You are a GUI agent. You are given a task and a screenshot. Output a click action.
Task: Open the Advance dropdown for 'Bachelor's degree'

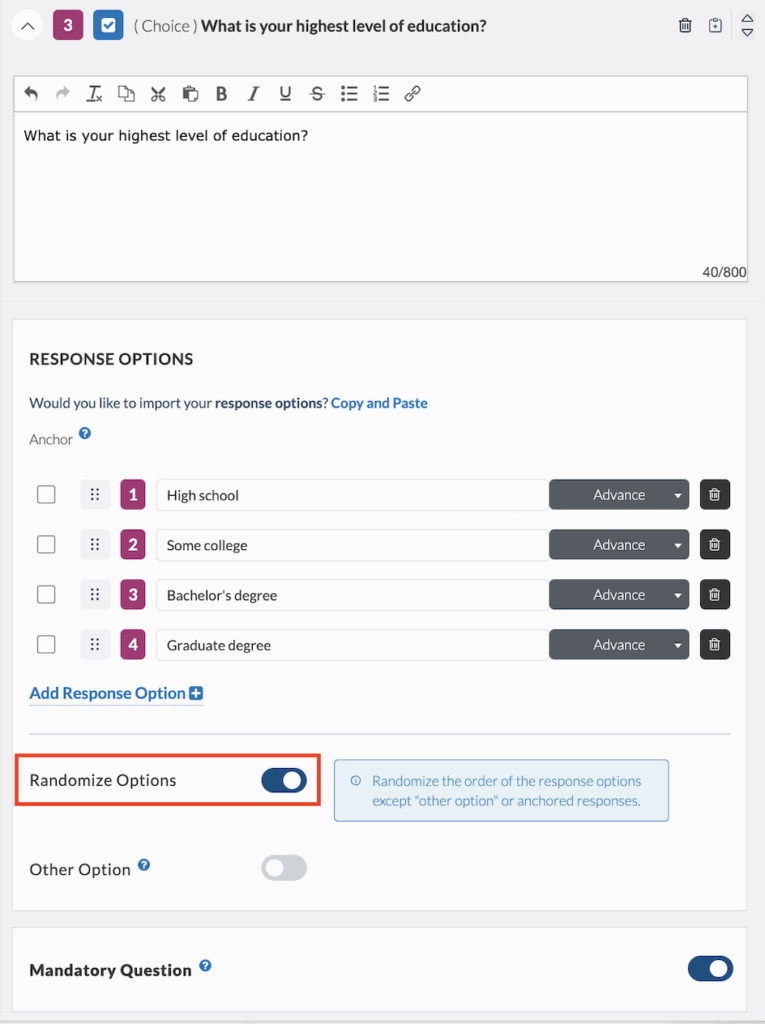(x=619, y=594)
